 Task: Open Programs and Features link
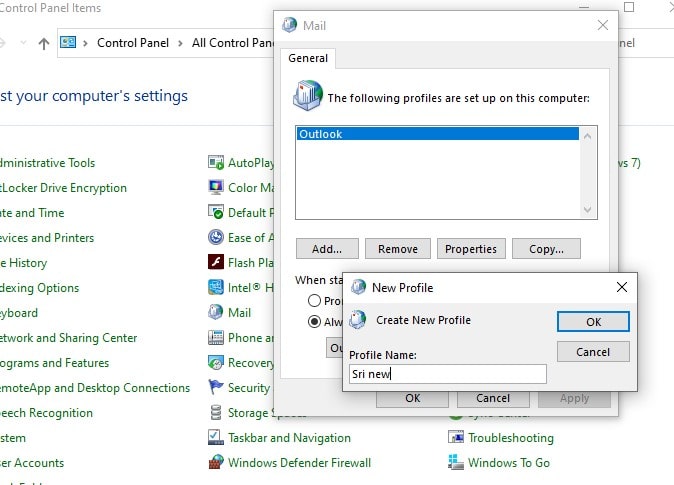[54, 362]
